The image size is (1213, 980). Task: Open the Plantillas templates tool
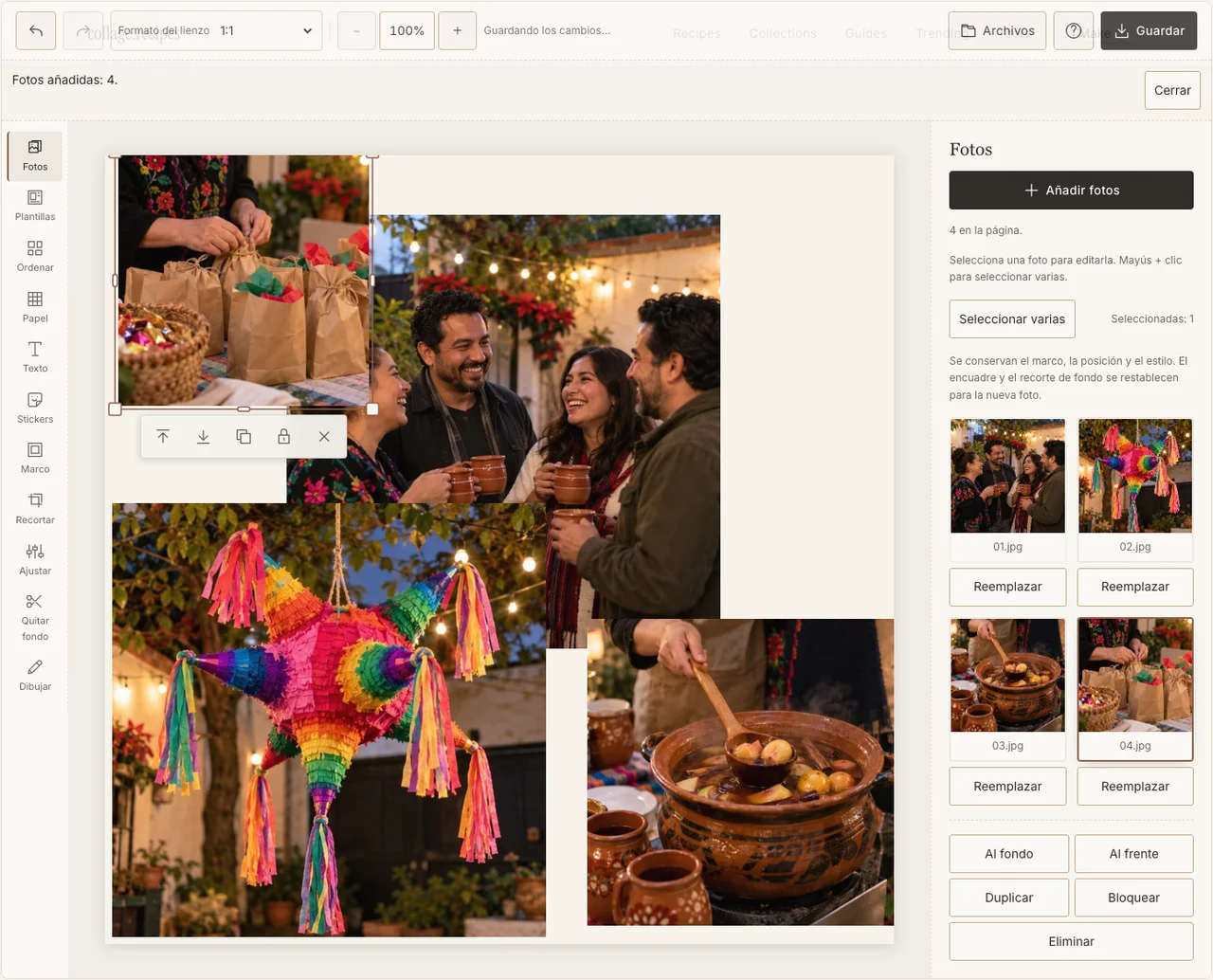tap(35, 206)
